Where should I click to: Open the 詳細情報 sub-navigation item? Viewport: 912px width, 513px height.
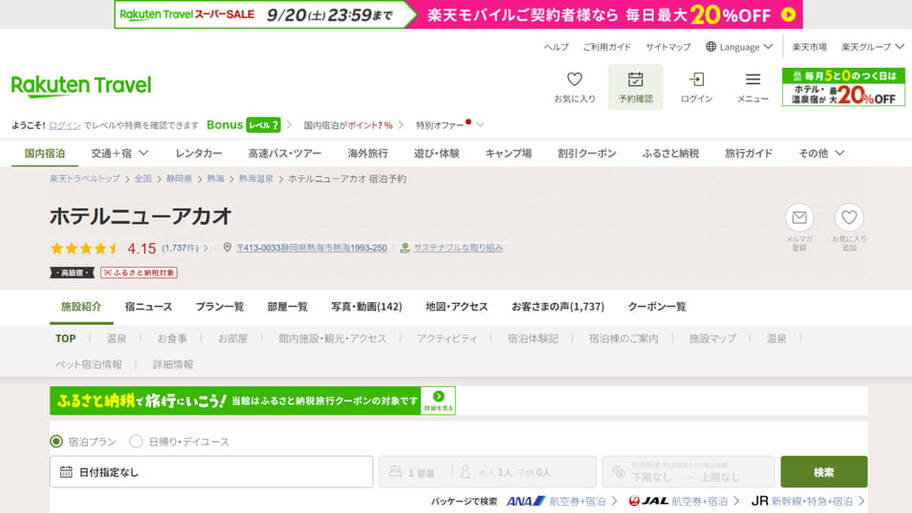pos(173,365)
